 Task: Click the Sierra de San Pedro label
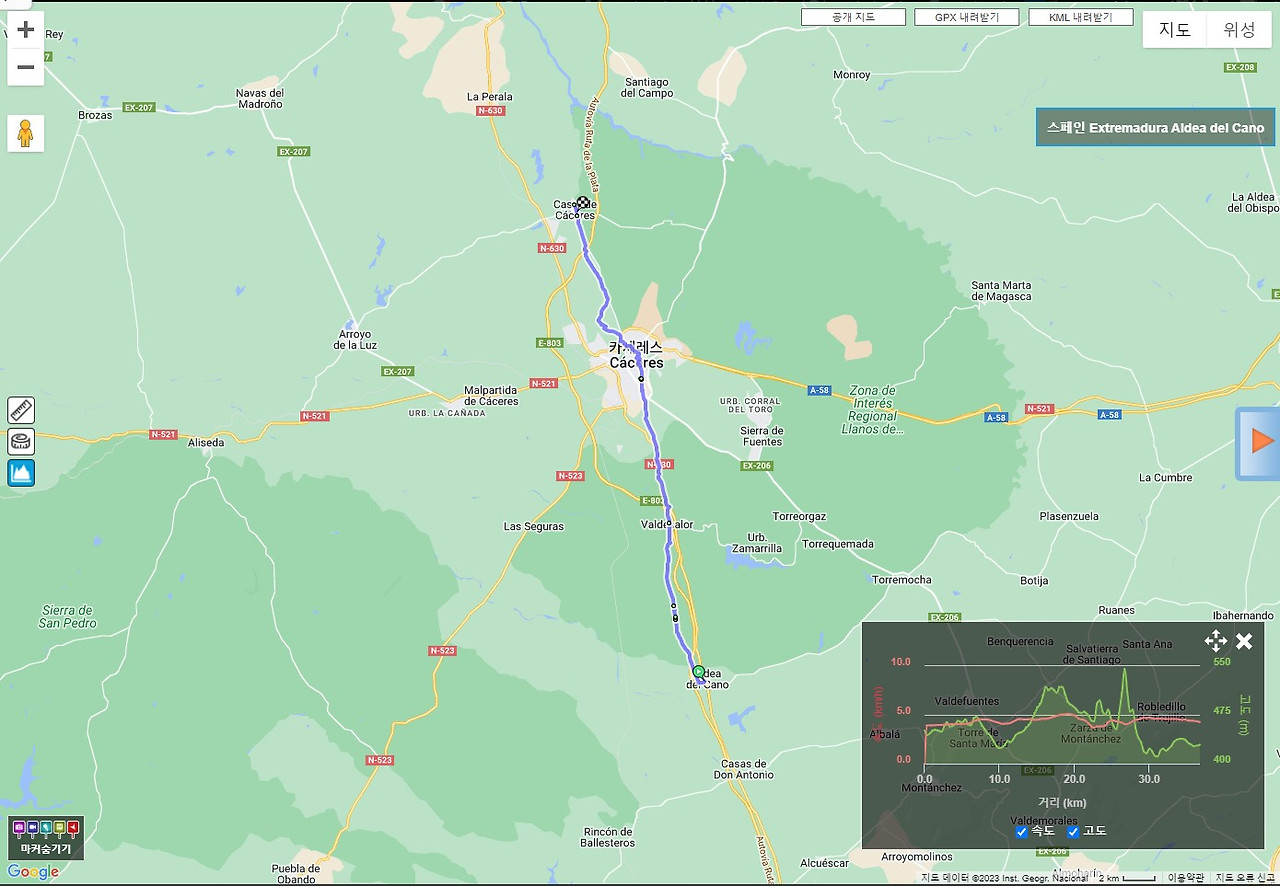coord(68,616)
